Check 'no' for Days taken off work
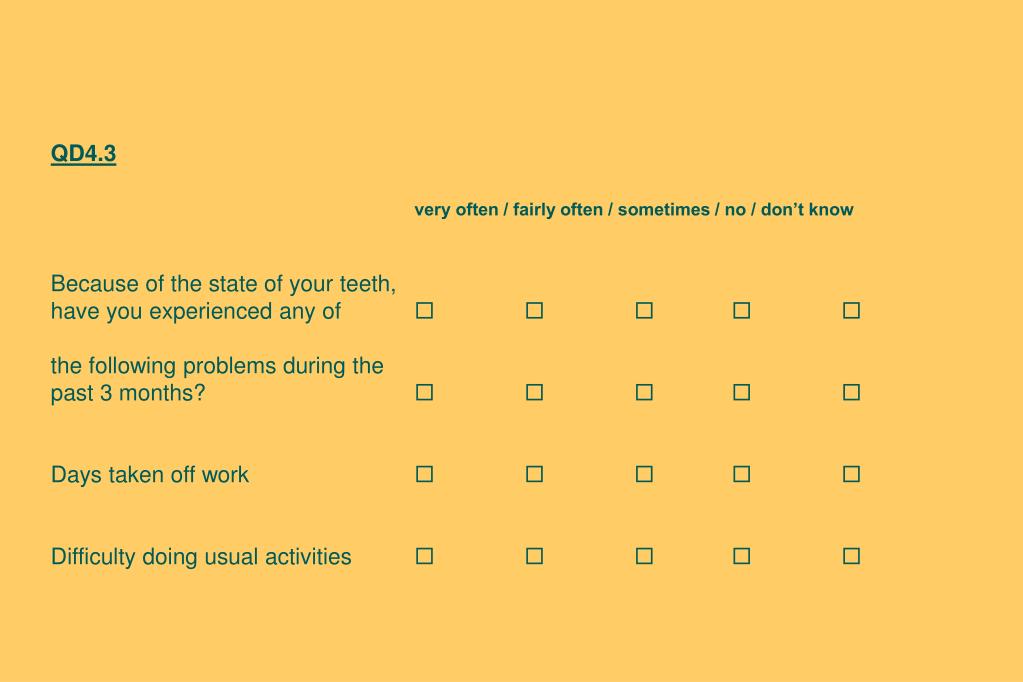Viewport: 1023px width, 682px height. (x=741, y=474)
